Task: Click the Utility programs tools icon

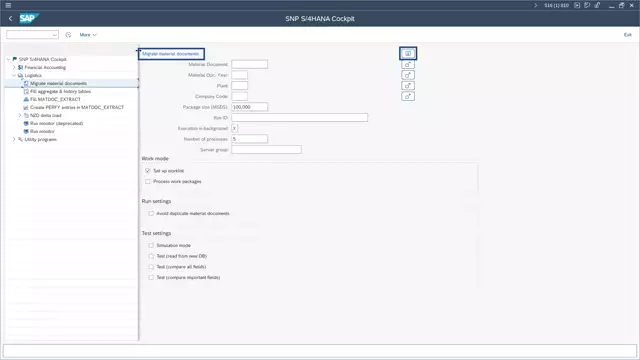Action: pos(20,140)
